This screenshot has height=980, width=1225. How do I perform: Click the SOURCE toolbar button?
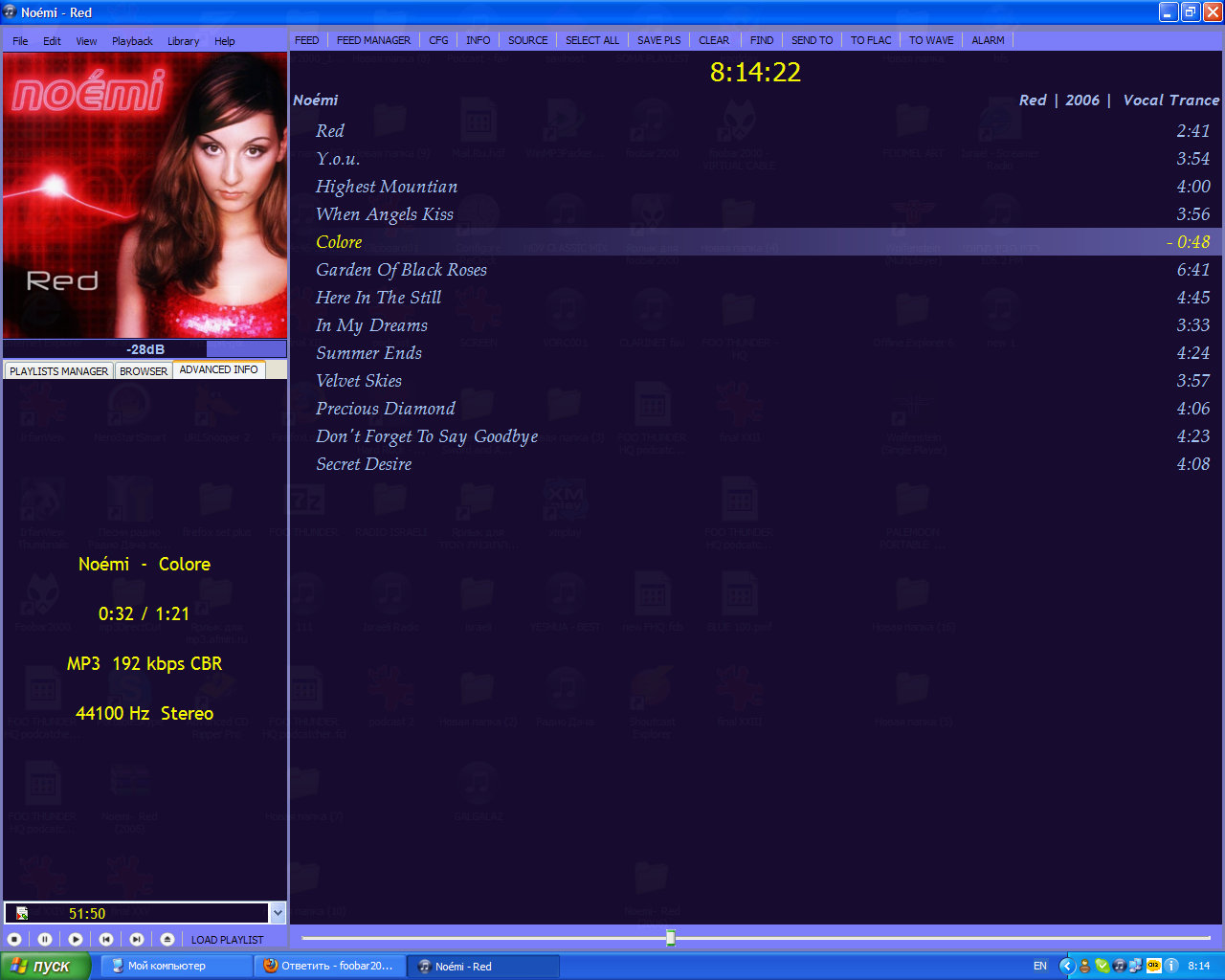point(528,40)
